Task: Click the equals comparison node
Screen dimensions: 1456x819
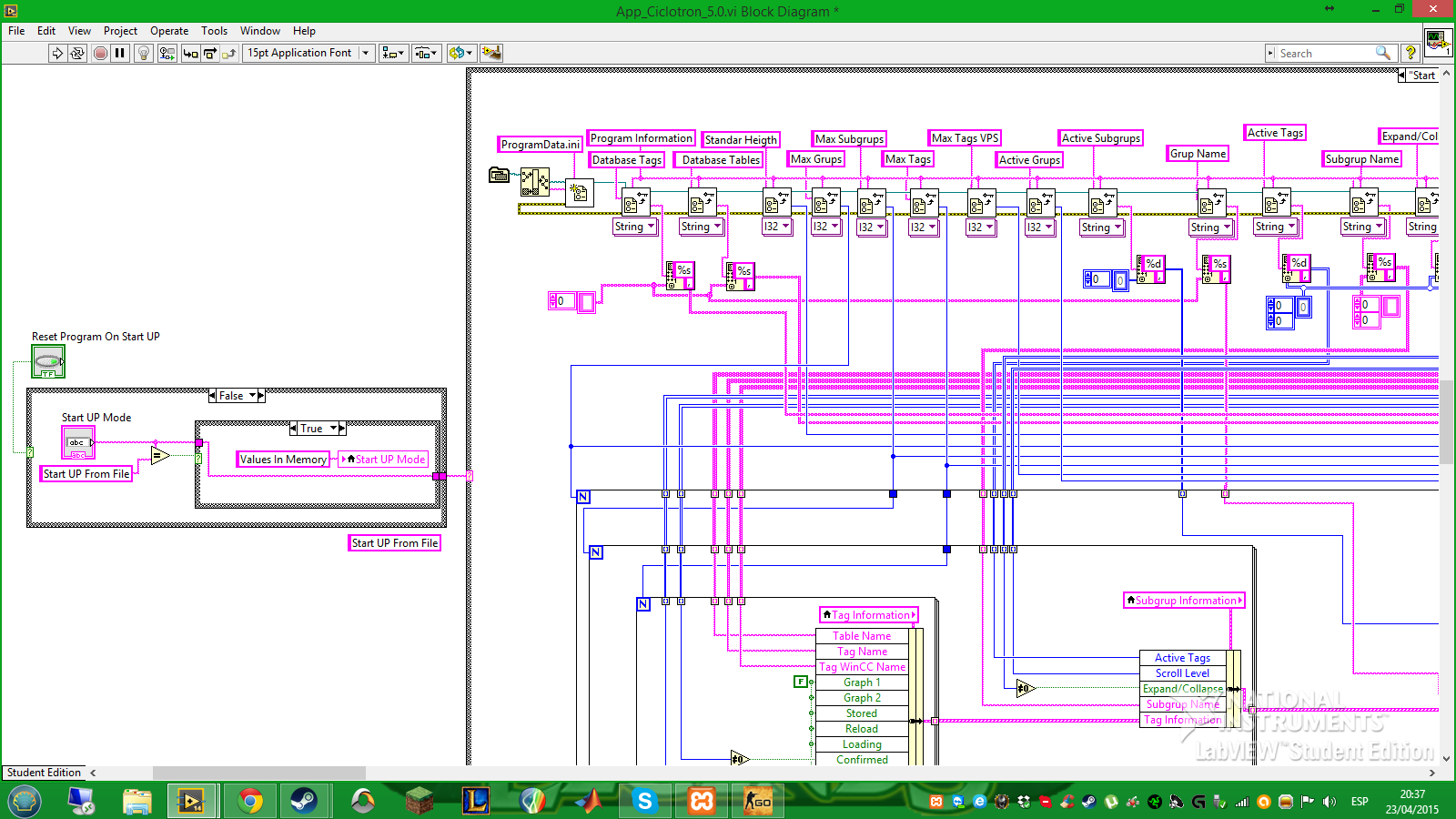Action: 160,456
